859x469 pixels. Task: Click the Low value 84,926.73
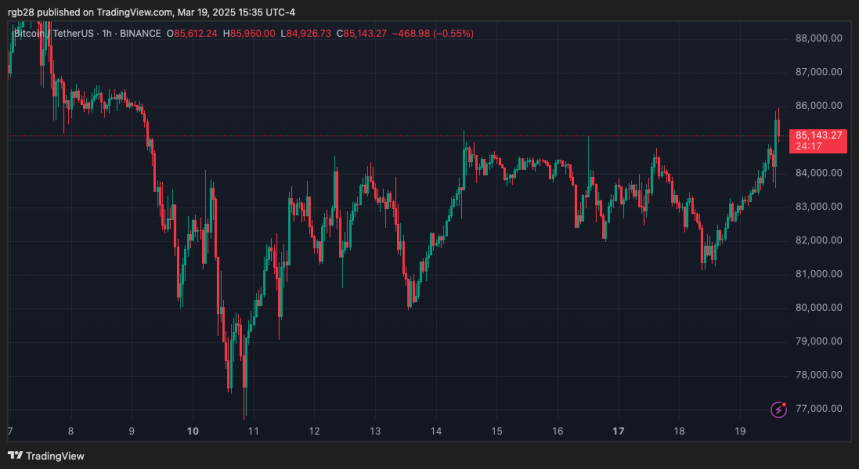[x=312, y=33]
